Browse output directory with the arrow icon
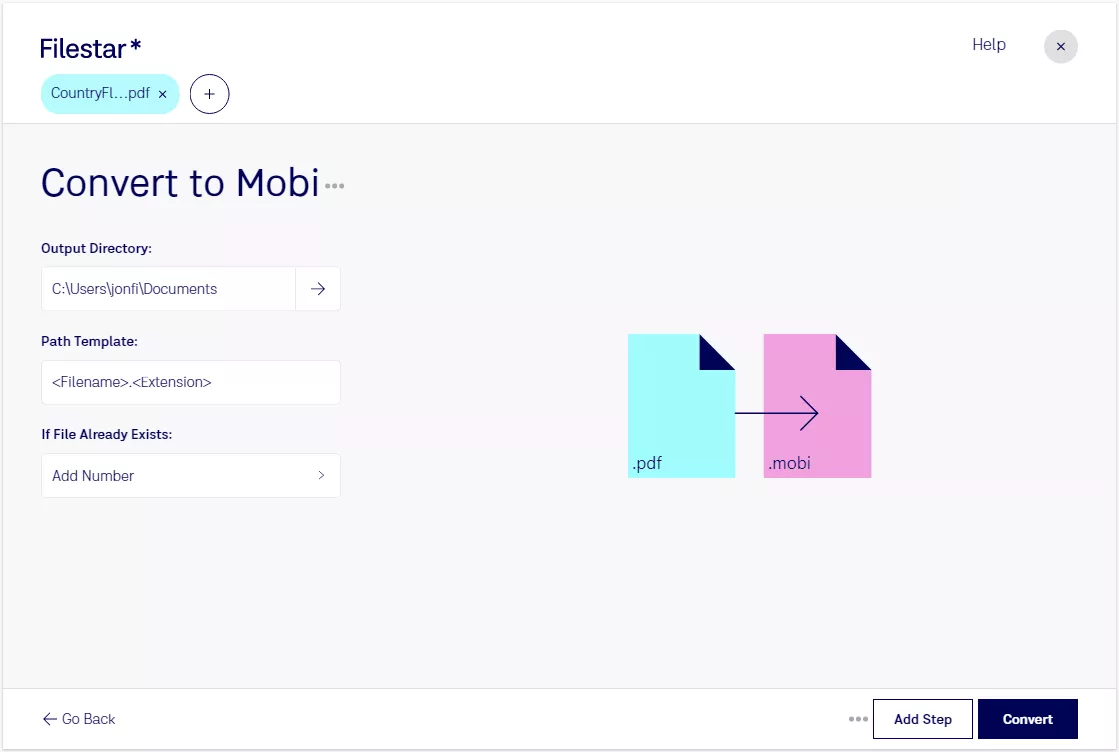 318,289
